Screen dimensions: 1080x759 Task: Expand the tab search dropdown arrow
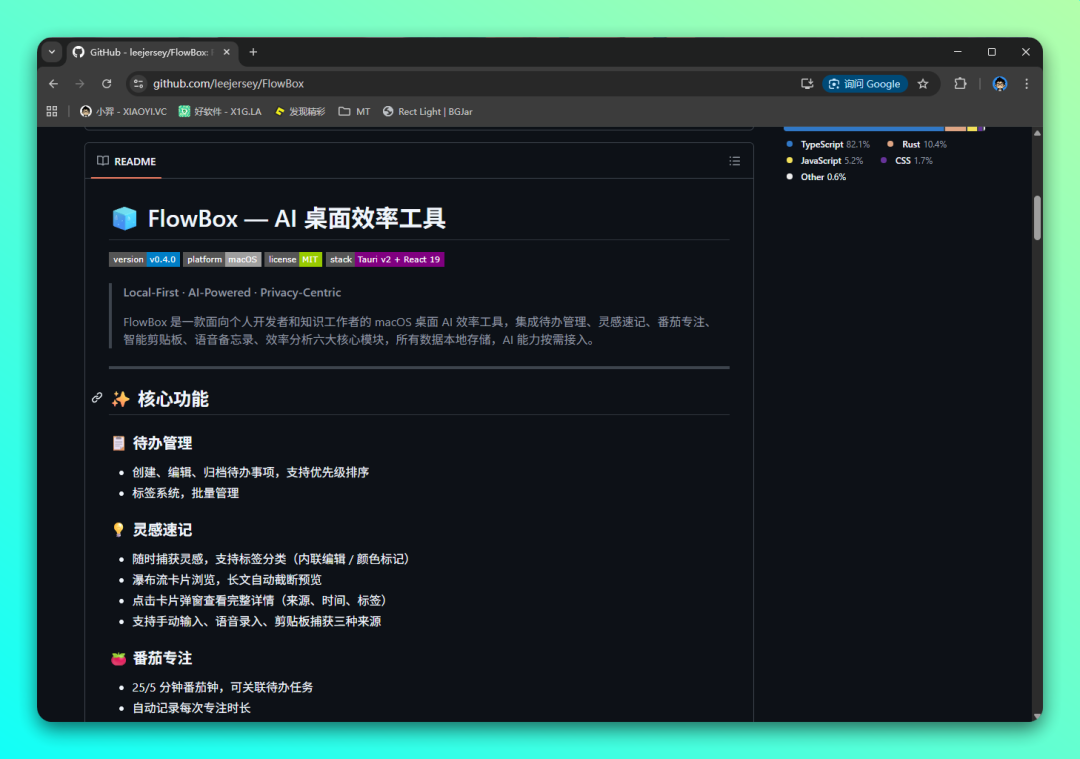coord(52,52)
